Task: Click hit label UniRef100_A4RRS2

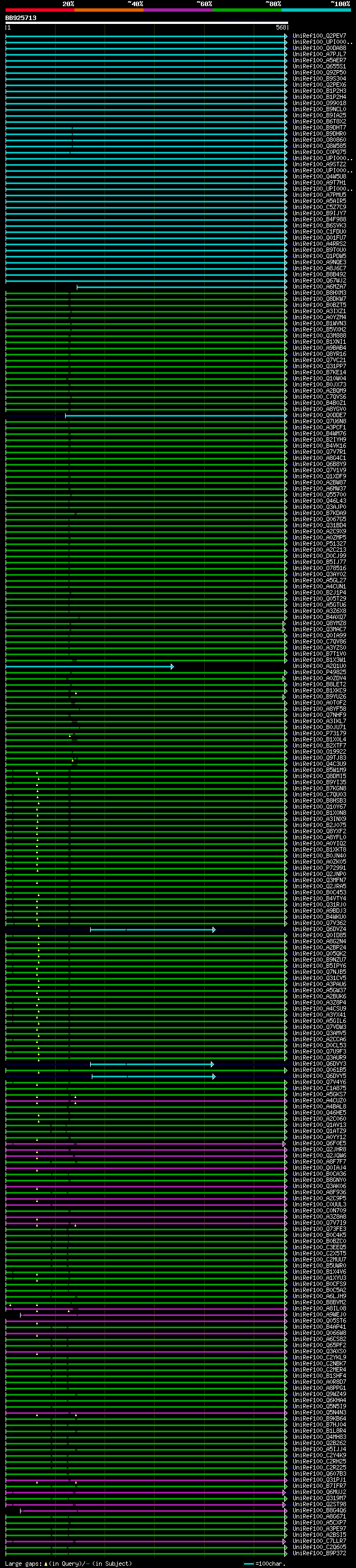Action: [x=319, y=244]
